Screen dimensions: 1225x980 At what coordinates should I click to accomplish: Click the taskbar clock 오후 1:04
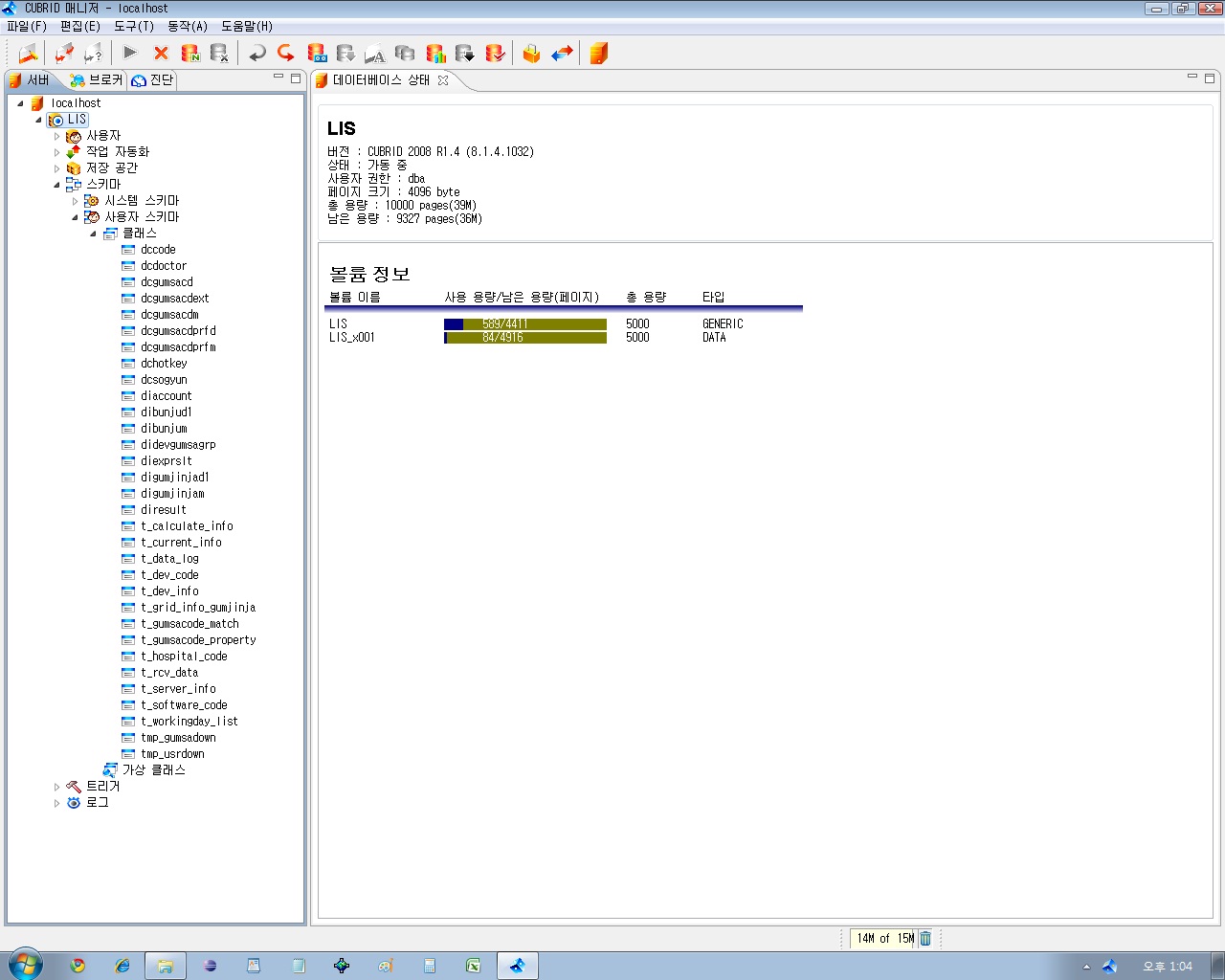pos(1168,967)
